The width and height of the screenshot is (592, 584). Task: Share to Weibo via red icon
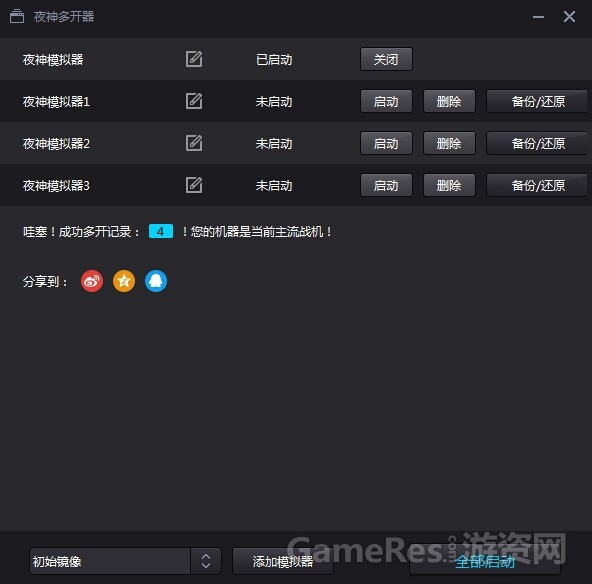tap(92, 281)
